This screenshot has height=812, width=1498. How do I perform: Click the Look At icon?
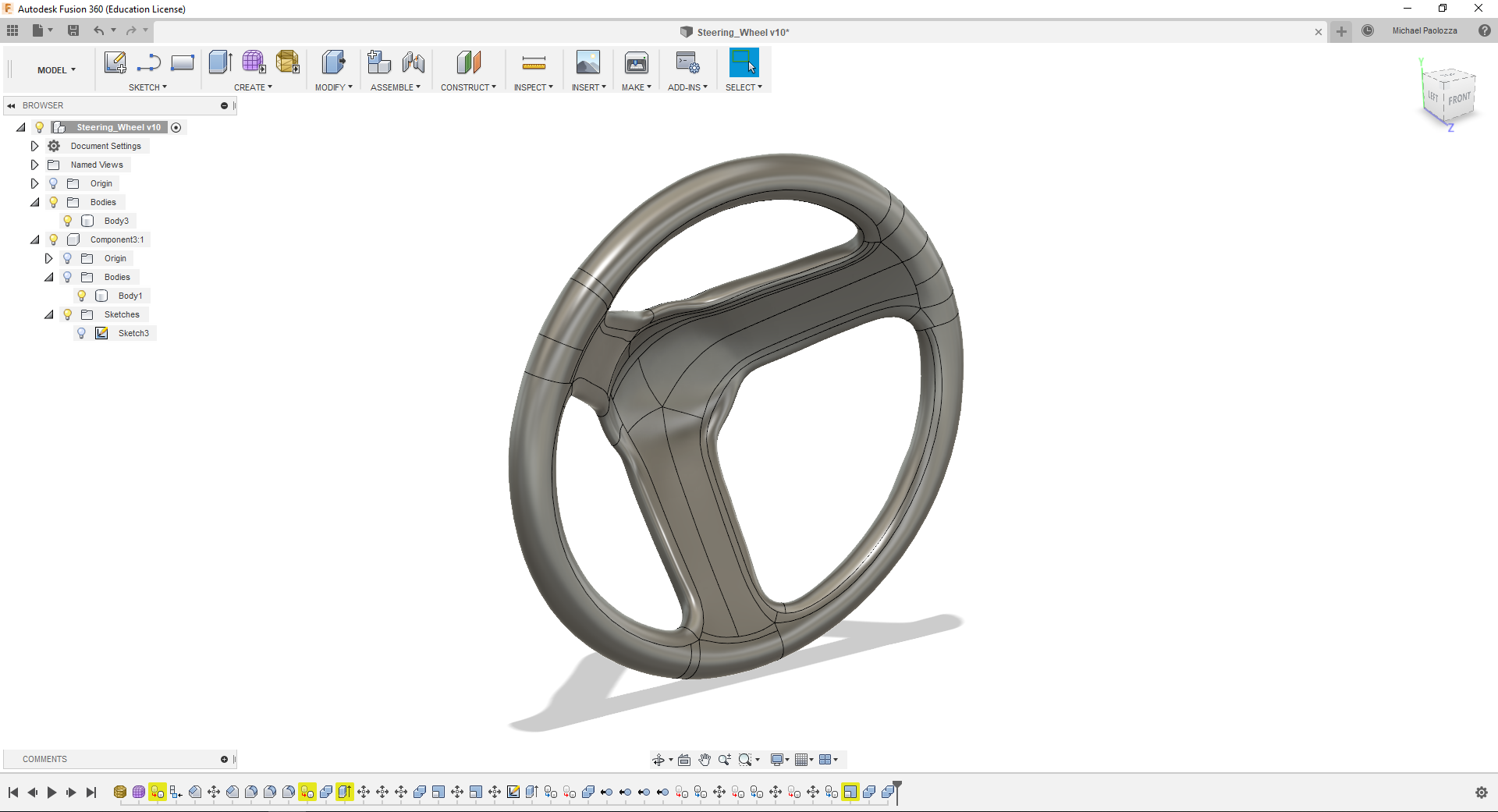[x=684, y=760]
